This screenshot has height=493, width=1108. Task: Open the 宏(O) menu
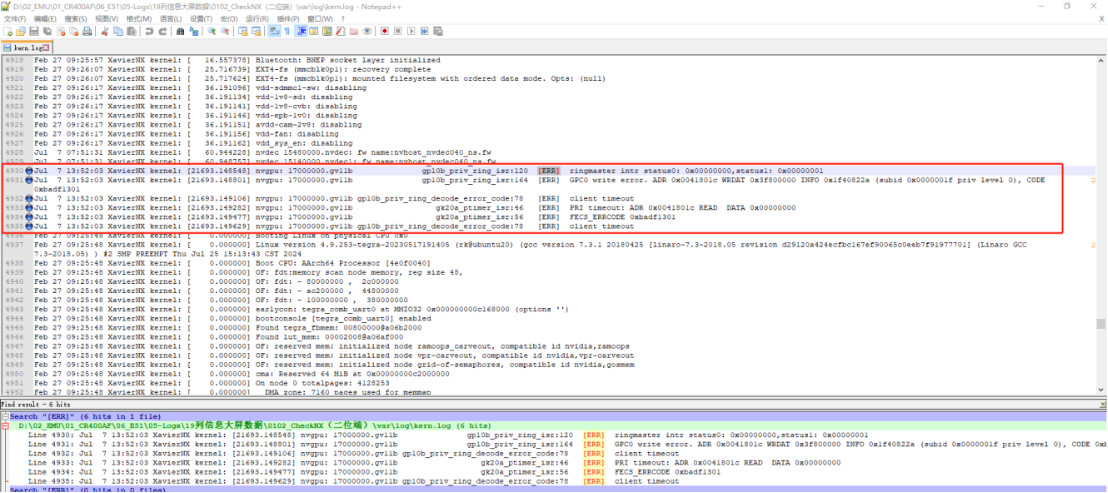[229, 18]
